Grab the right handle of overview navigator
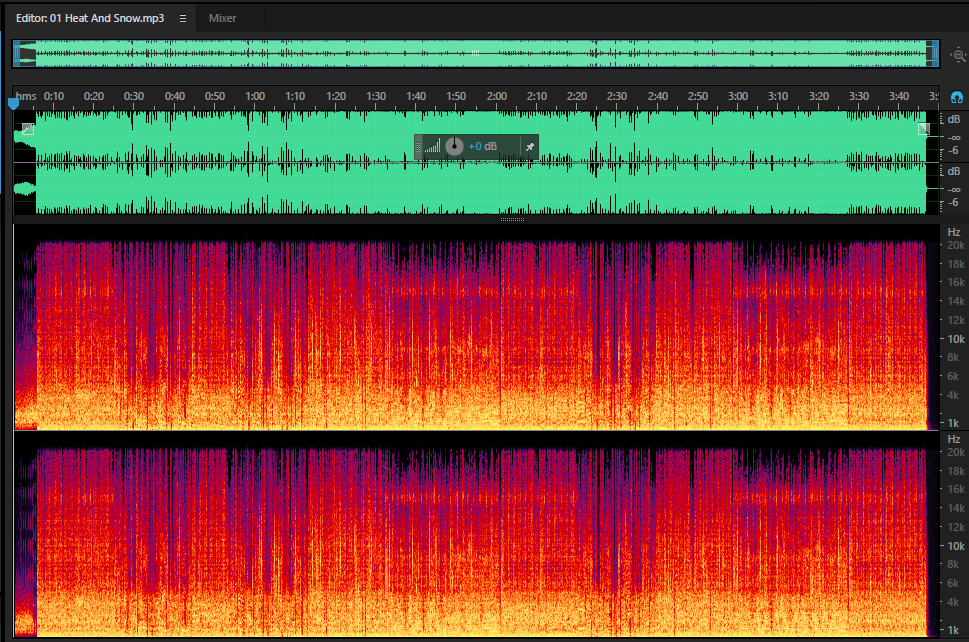Image resolution: width=969 pixels, height=642 pixels. pyautogui.click(x=936, y=54)
